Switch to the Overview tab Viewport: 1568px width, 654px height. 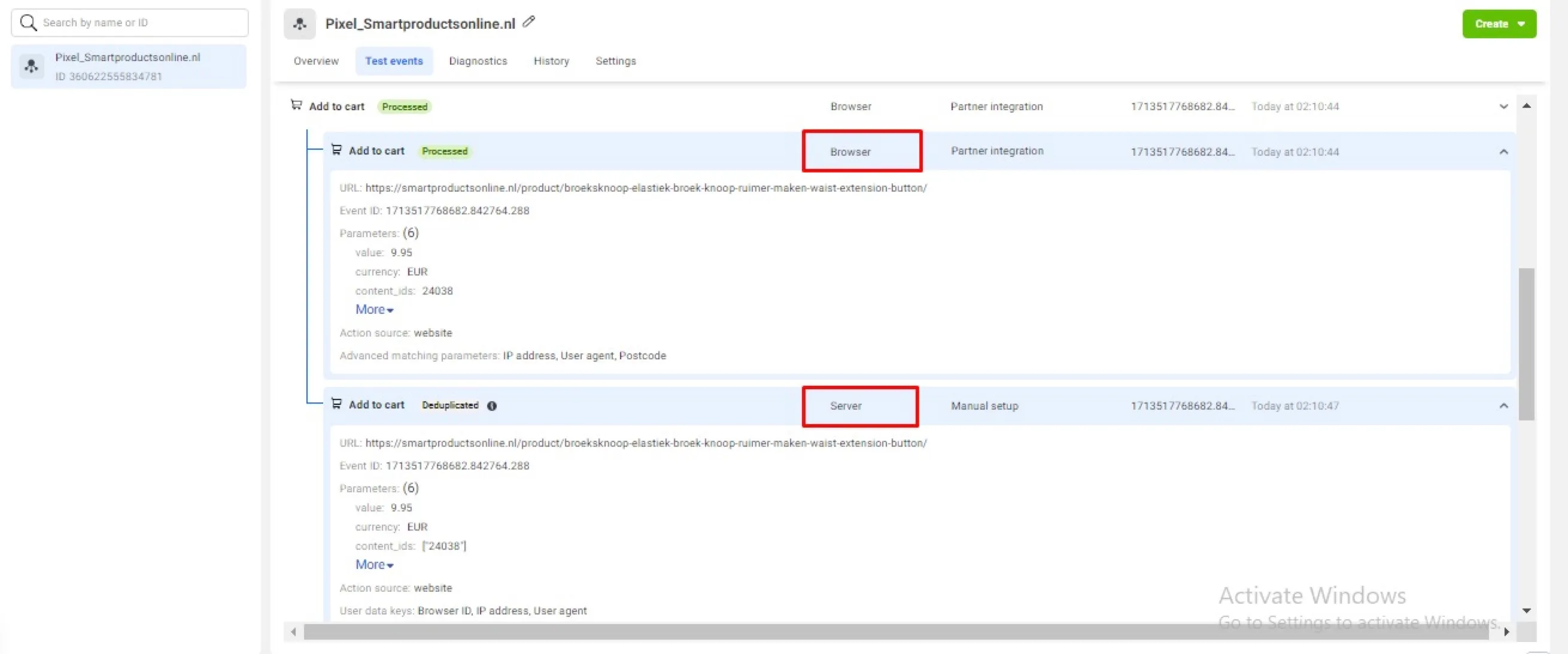316,61
